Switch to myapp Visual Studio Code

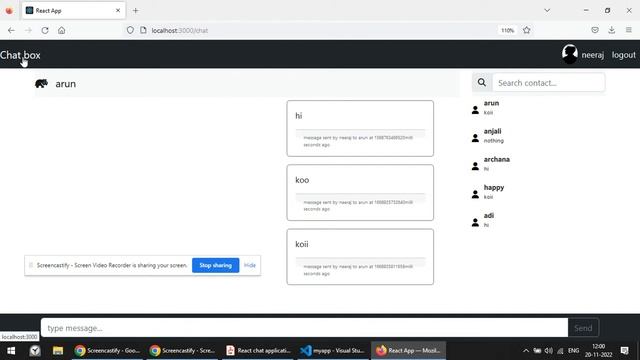332,351
